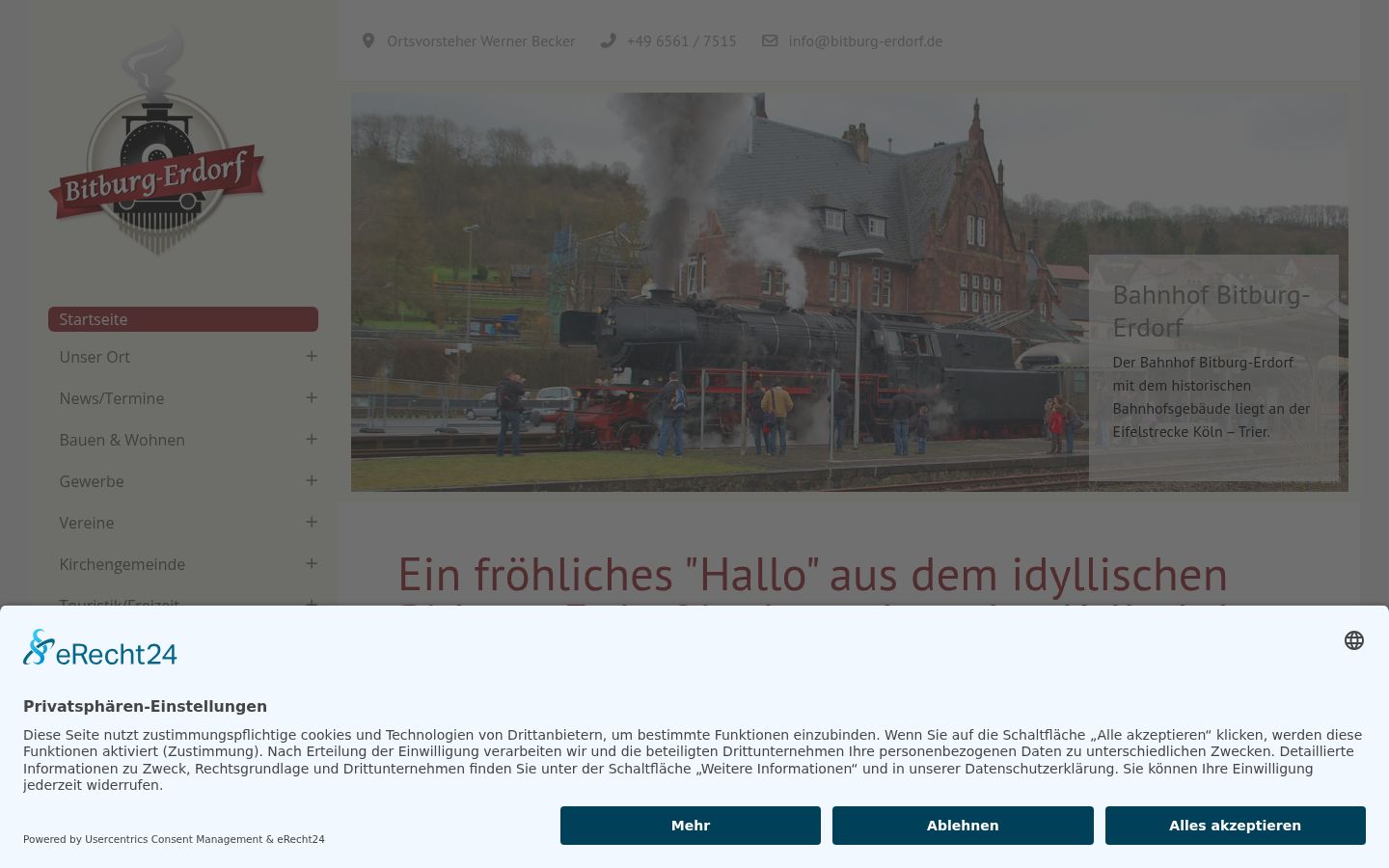Expand the Vereine submenu
1389x868 pixels.
[x=312, y=522]
